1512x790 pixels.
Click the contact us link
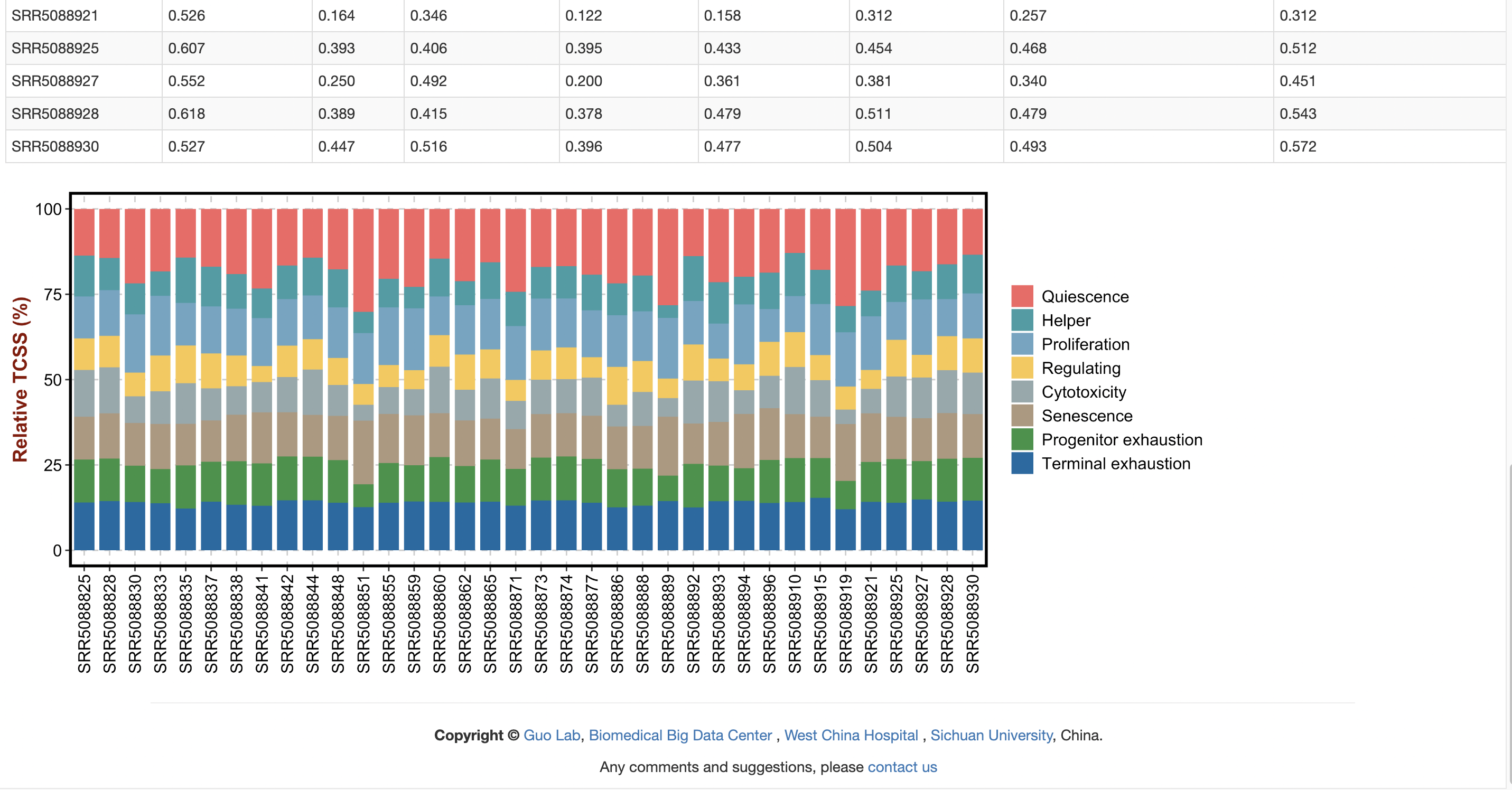click(x=902, y=767)
